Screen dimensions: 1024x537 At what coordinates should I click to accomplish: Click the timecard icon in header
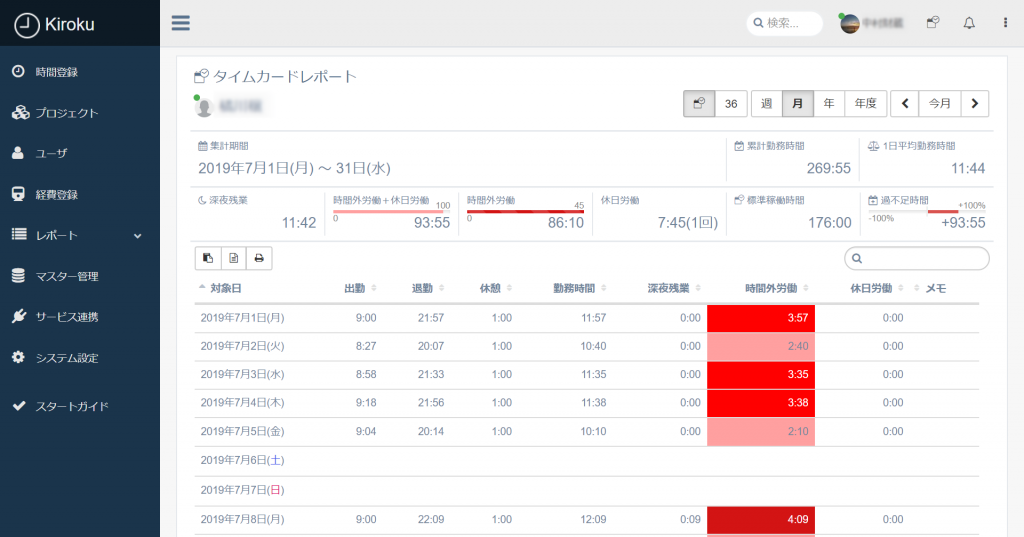pos(933,23)
